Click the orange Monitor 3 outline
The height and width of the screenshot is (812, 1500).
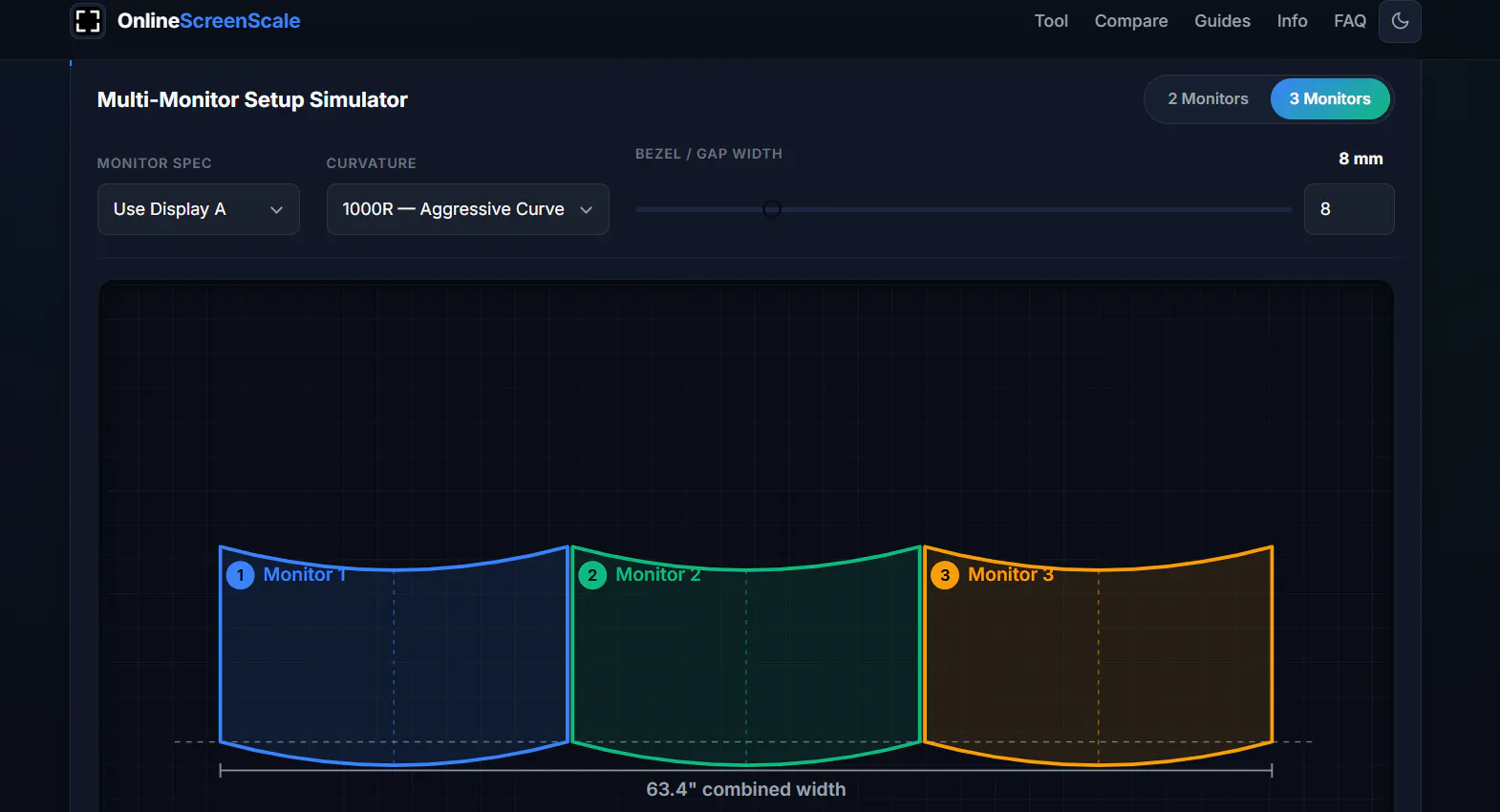pyautogui.click(x=1099, y=657)
